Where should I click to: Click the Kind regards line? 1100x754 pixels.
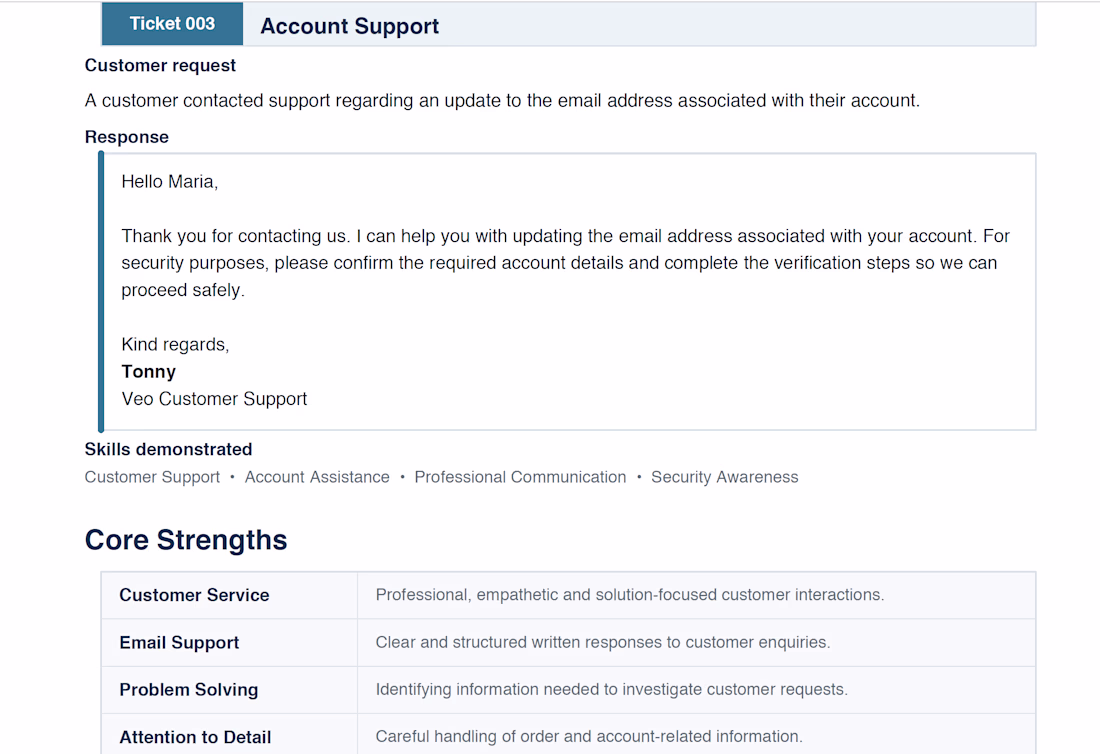[x=175, y=344]
